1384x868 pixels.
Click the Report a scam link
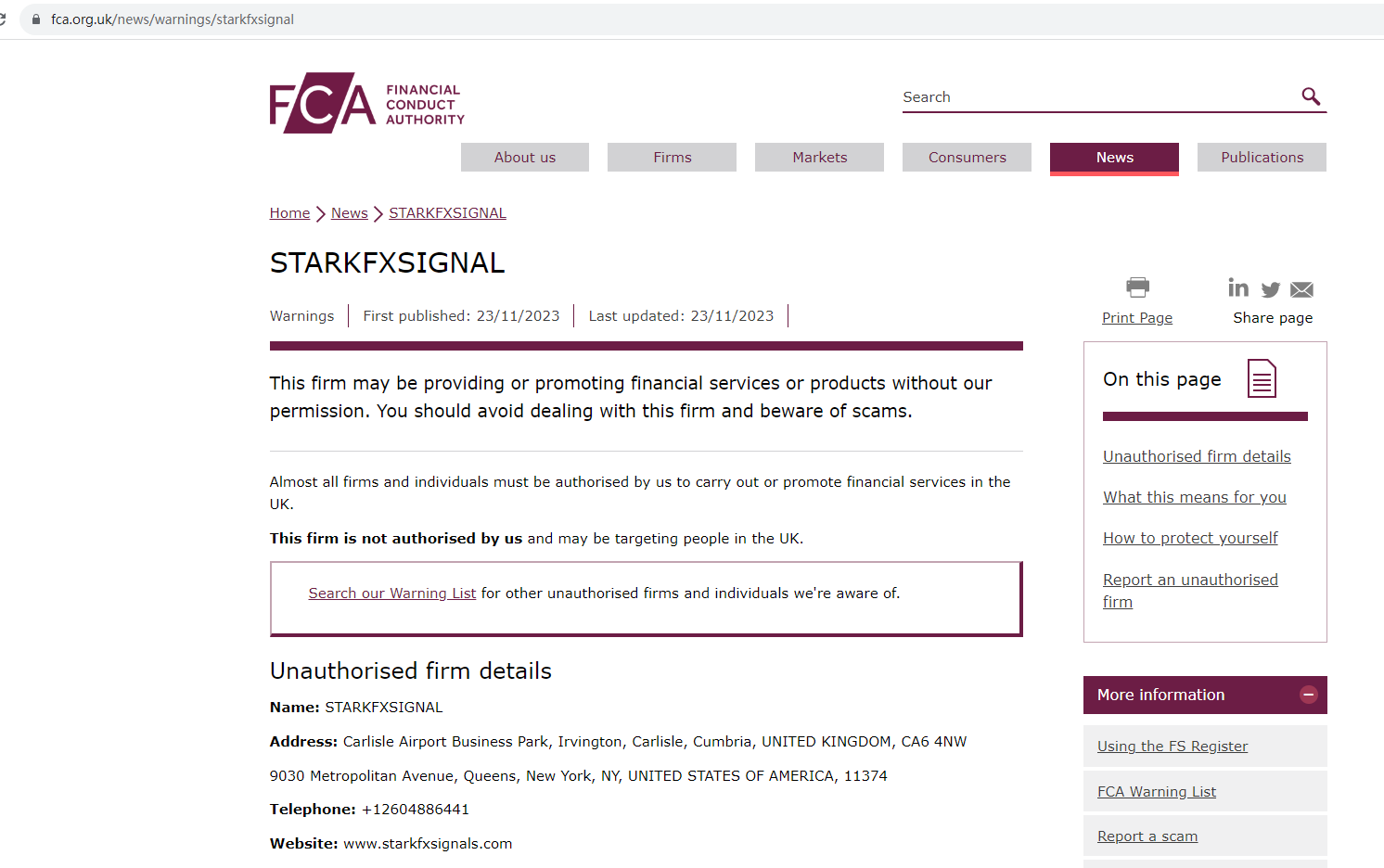point(1147,836)
